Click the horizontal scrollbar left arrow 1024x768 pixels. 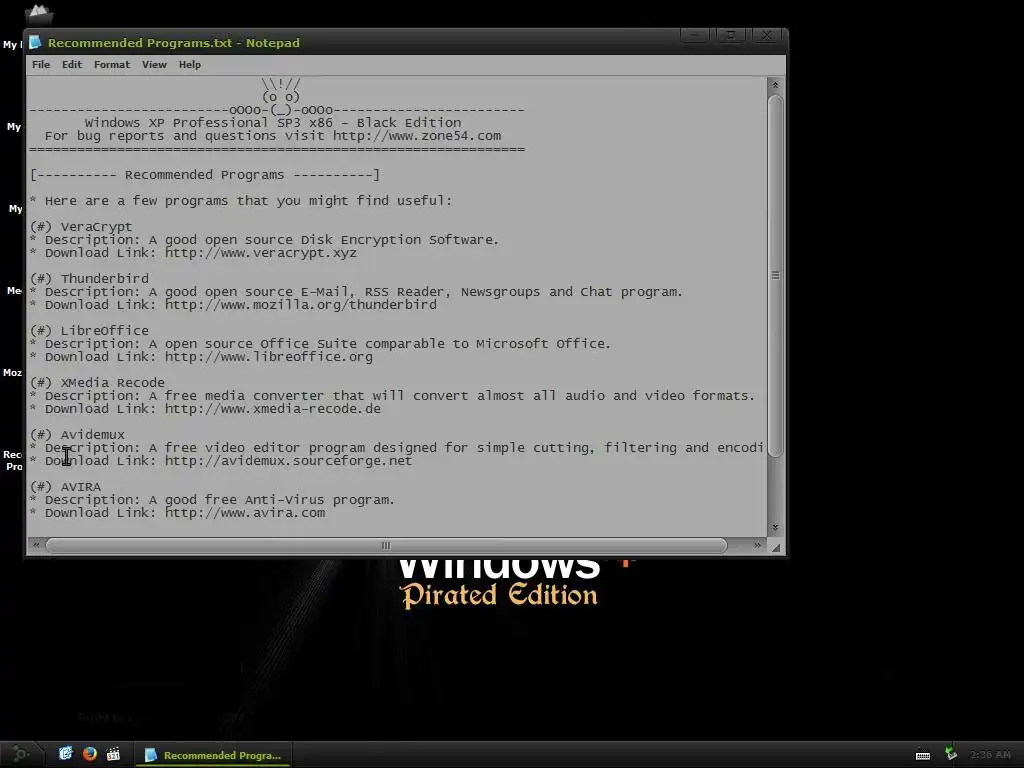(x=36, y=545)
